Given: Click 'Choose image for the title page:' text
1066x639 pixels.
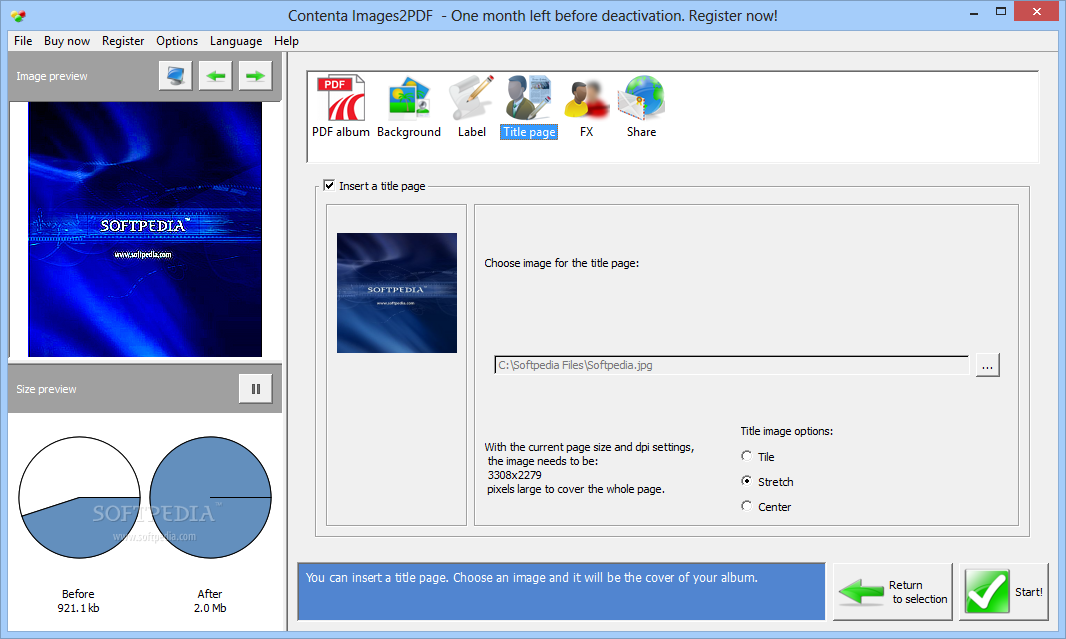Looking at the screenshot, I should click(x=562, y=263).
